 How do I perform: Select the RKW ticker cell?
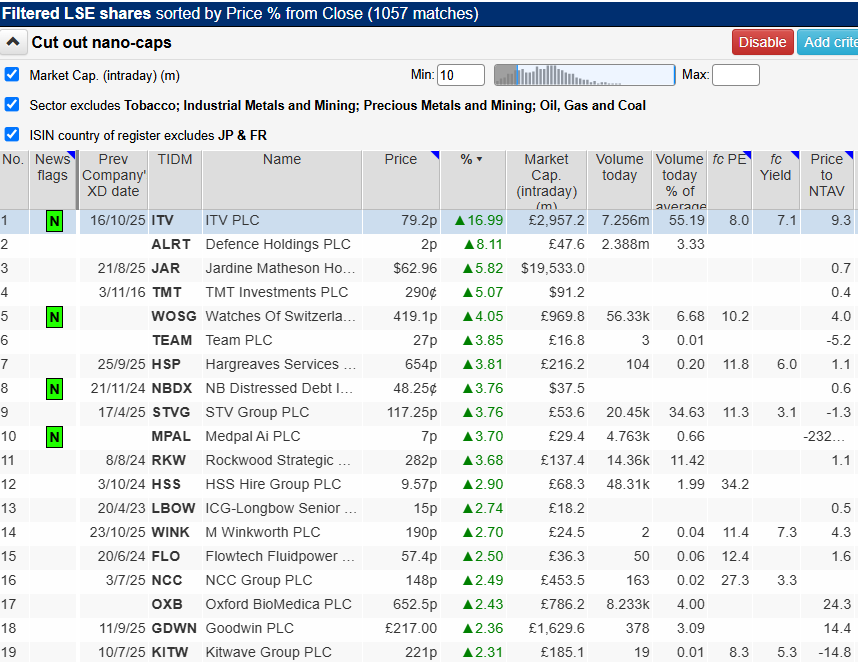pos(175,461)
